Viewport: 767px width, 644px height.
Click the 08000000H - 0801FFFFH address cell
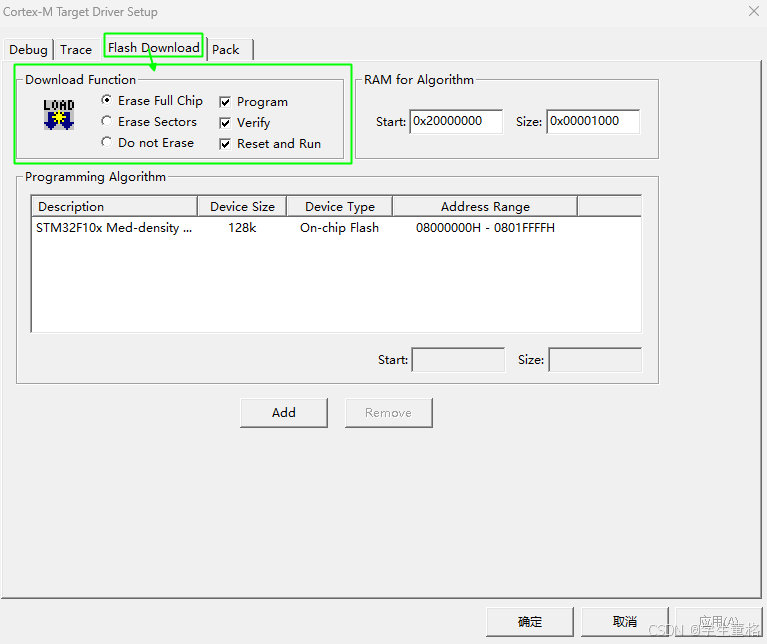[485, 228]
